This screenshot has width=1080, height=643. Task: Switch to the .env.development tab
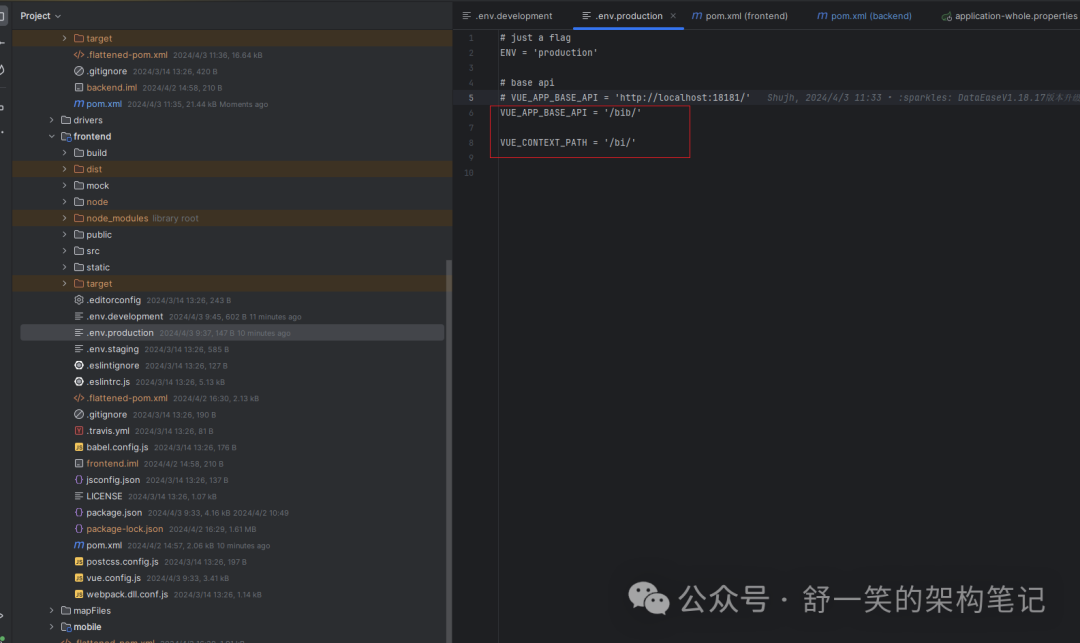(508, 16)
